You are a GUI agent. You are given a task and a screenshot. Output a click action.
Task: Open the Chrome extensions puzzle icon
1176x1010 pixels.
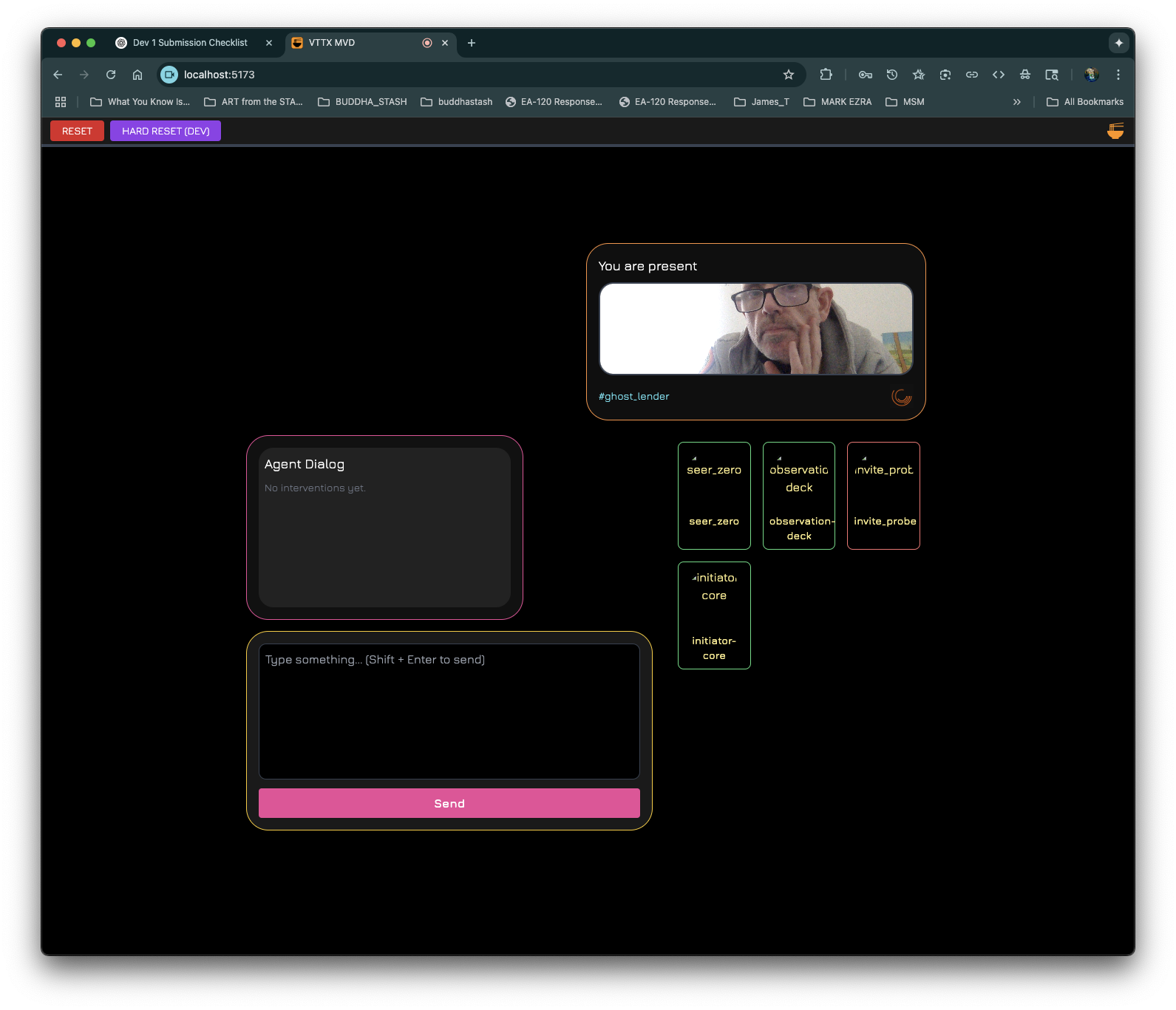click(x=826, y=75)
